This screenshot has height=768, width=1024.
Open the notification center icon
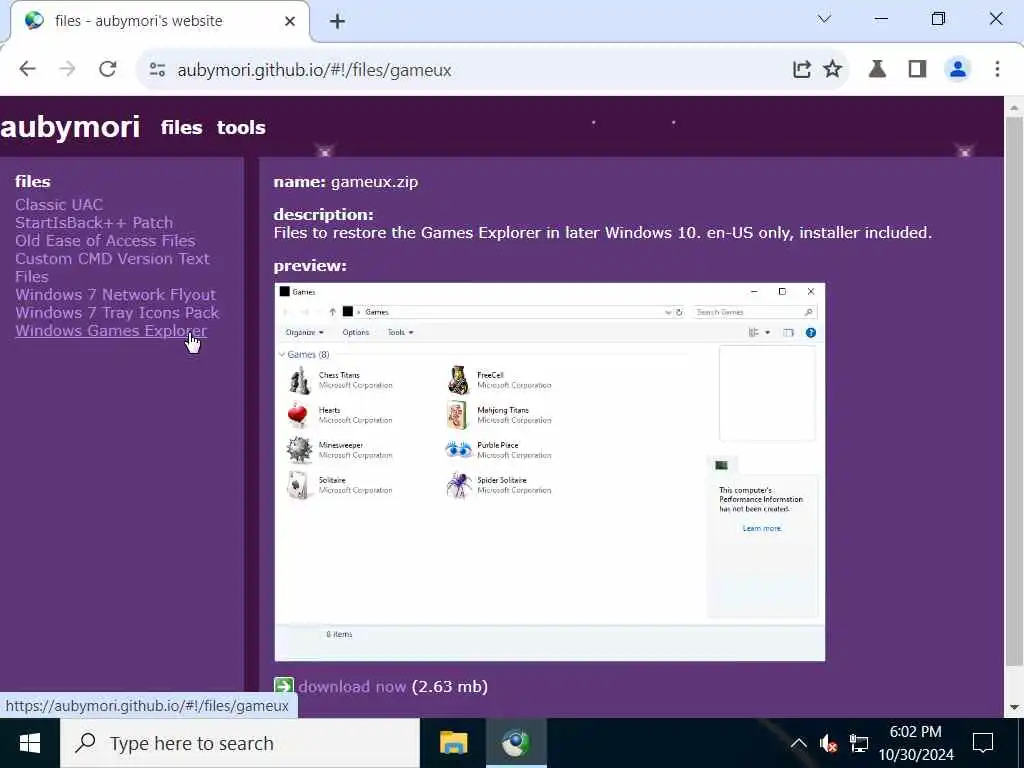[x=982, y=743]
